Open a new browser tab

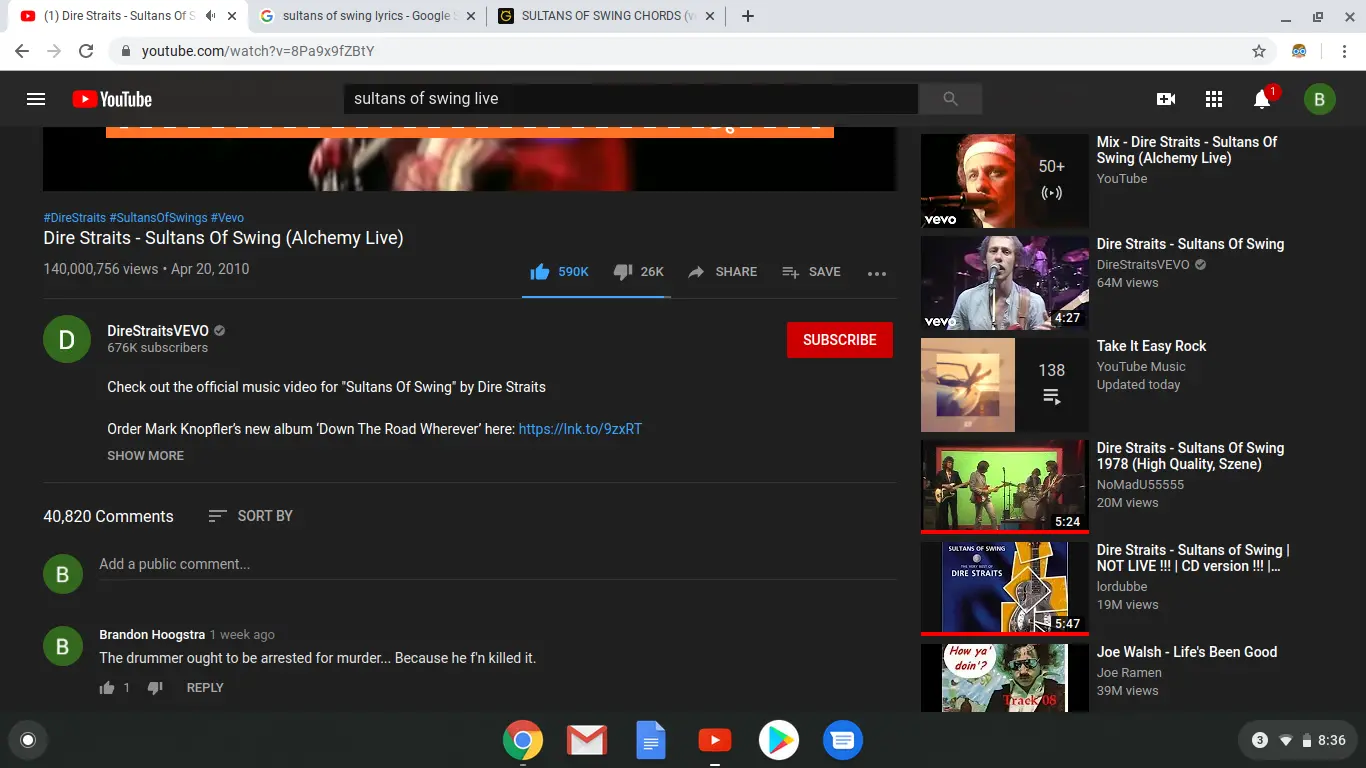tap(747, 16)
